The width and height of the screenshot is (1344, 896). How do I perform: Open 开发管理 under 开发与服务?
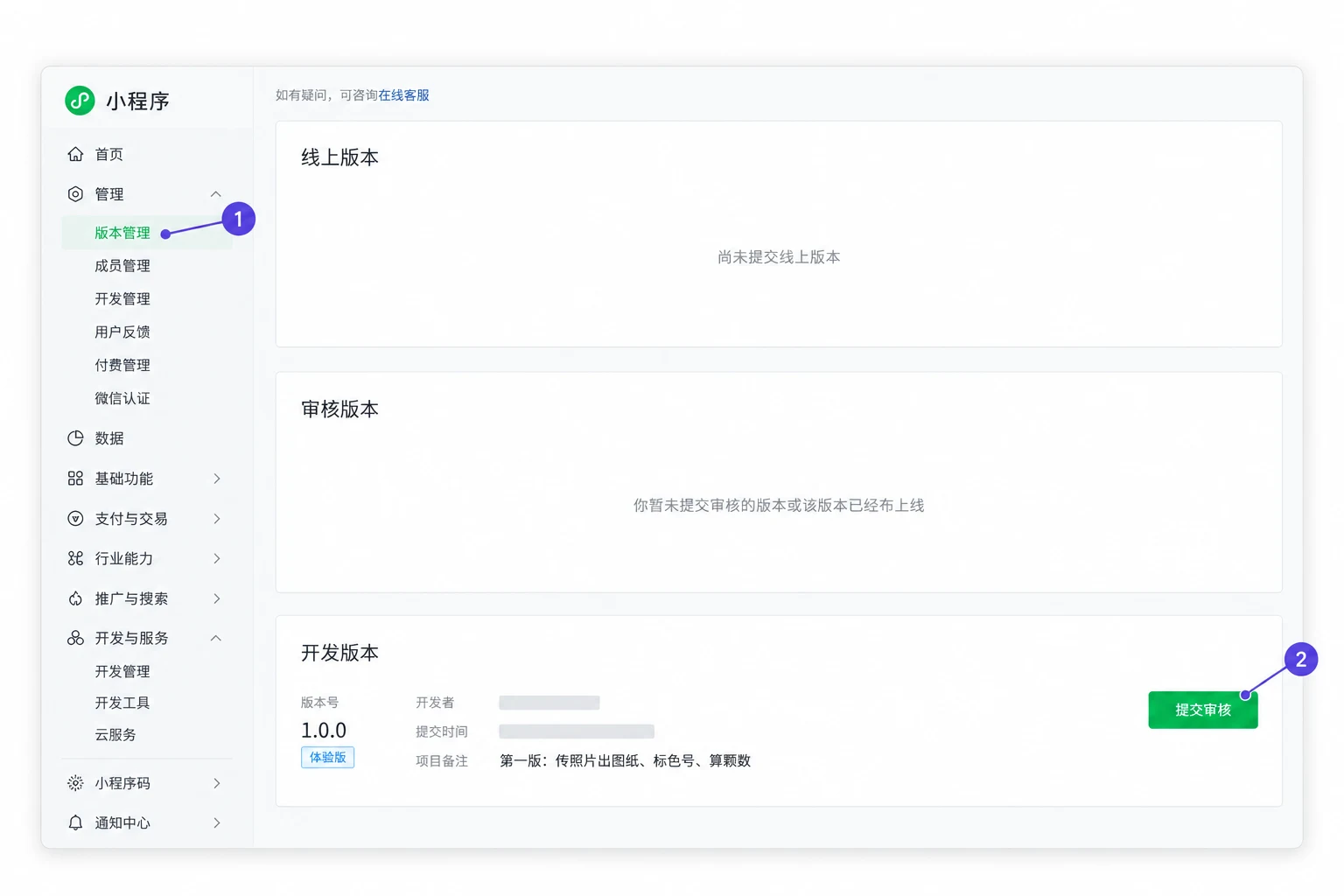[122, 672]
